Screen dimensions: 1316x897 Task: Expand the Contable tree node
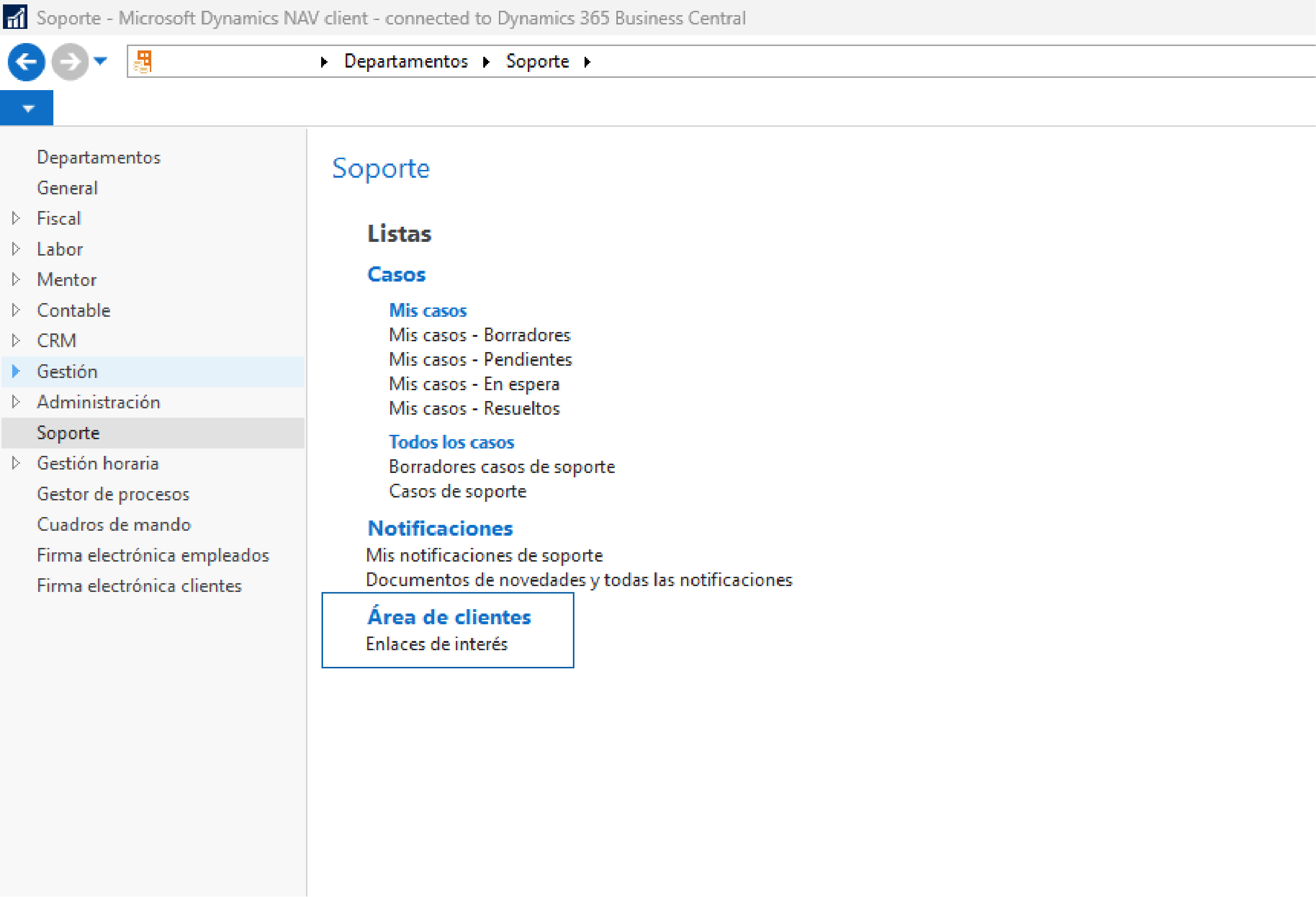click(x=16, y=310)
